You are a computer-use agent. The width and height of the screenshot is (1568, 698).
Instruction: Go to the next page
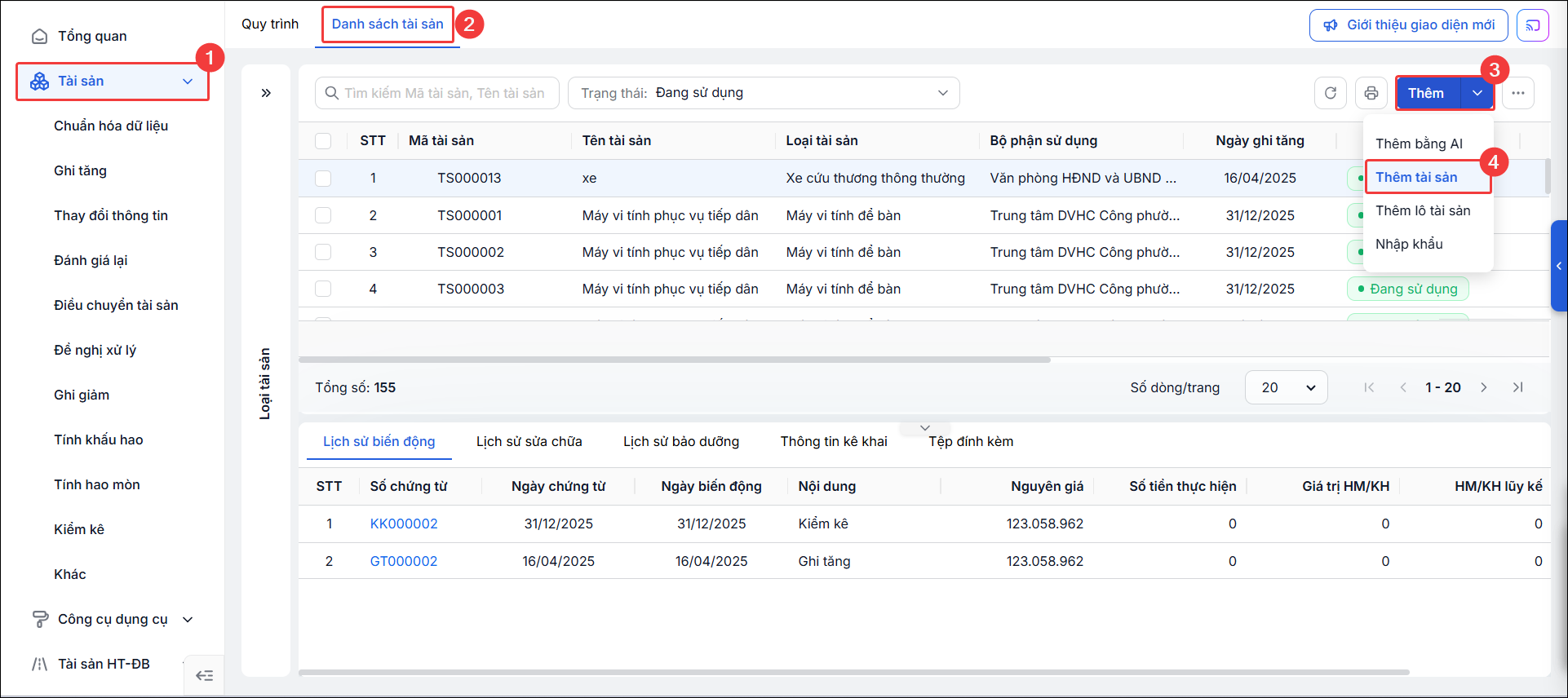1484,387
